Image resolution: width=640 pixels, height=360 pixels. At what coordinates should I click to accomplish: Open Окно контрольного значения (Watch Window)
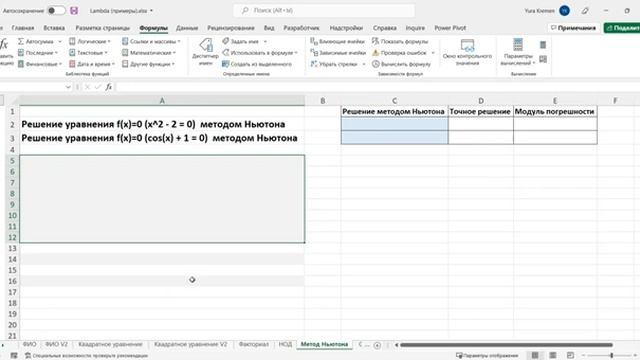point(467,52)
